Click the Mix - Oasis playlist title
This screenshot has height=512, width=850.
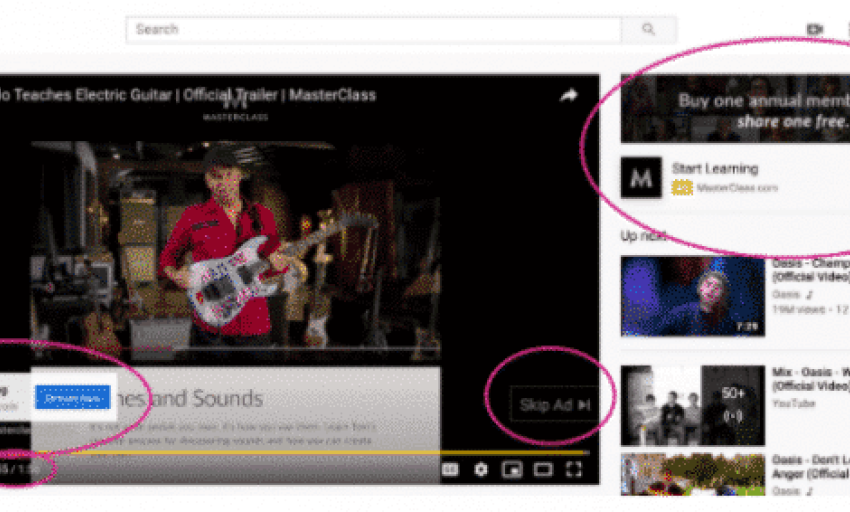(x=811, y=379)
